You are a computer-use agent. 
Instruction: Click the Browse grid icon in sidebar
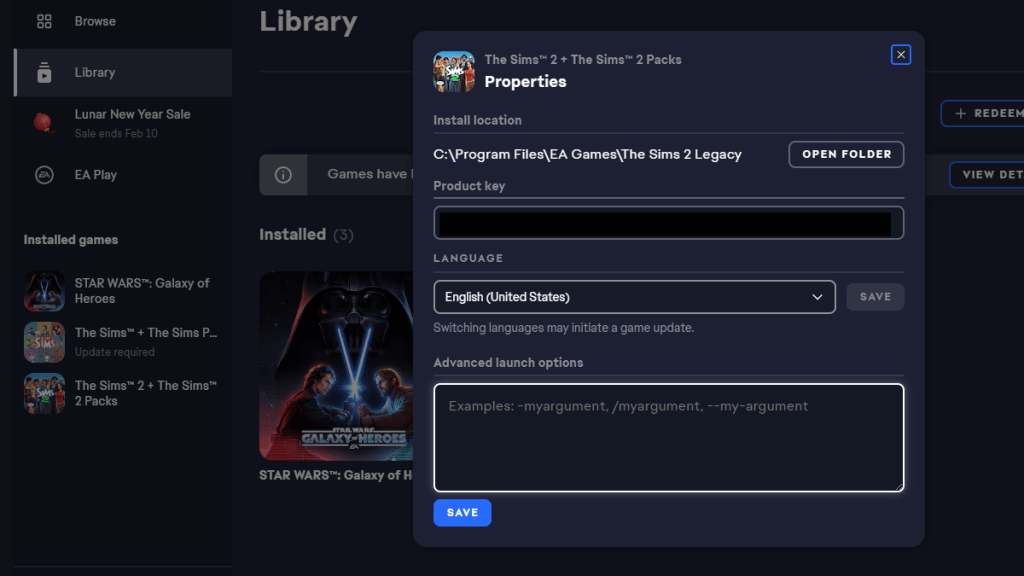[44, 21]
